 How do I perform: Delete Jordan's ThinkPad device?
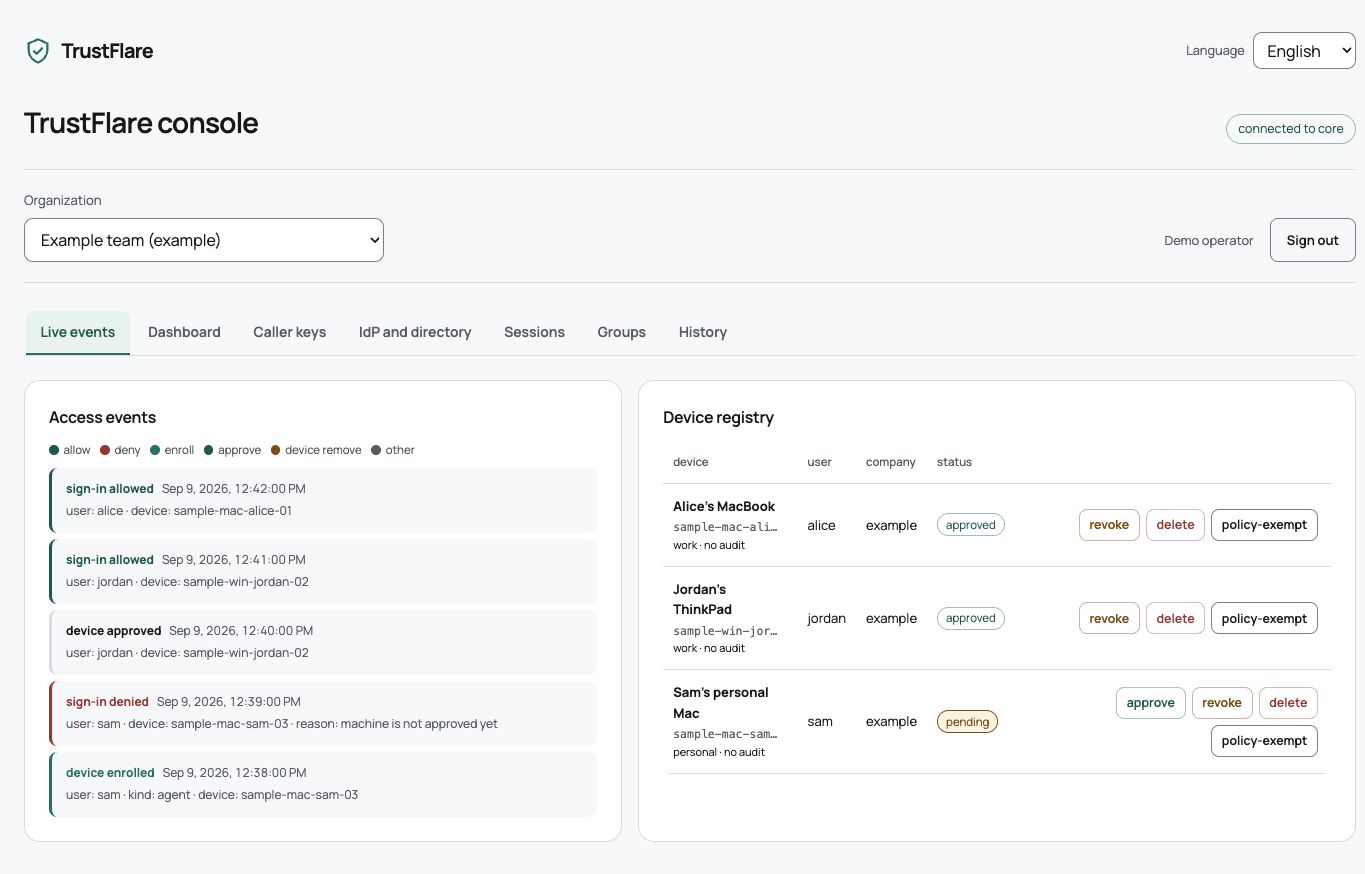click(x=1175, y=618)
